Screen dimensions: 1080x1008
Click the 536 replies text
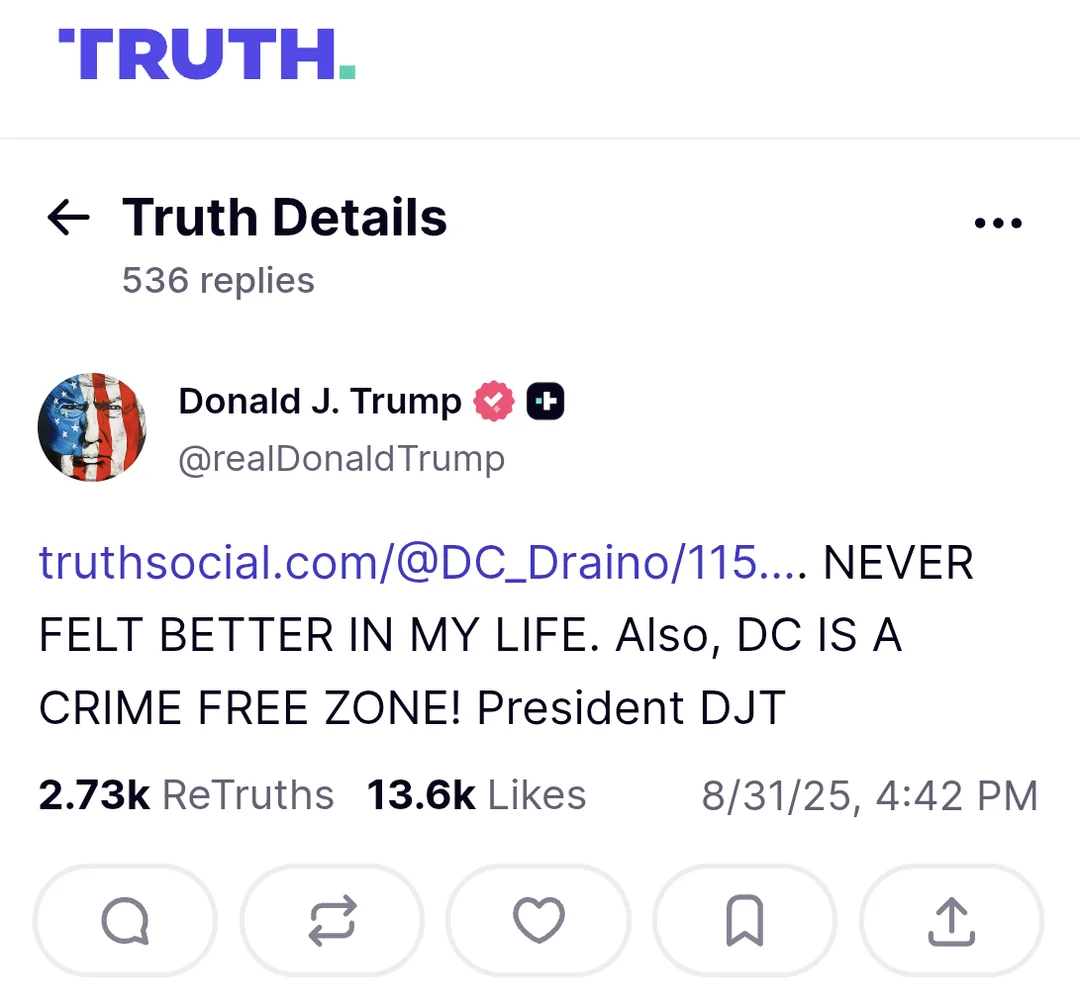tap(218, 280)
